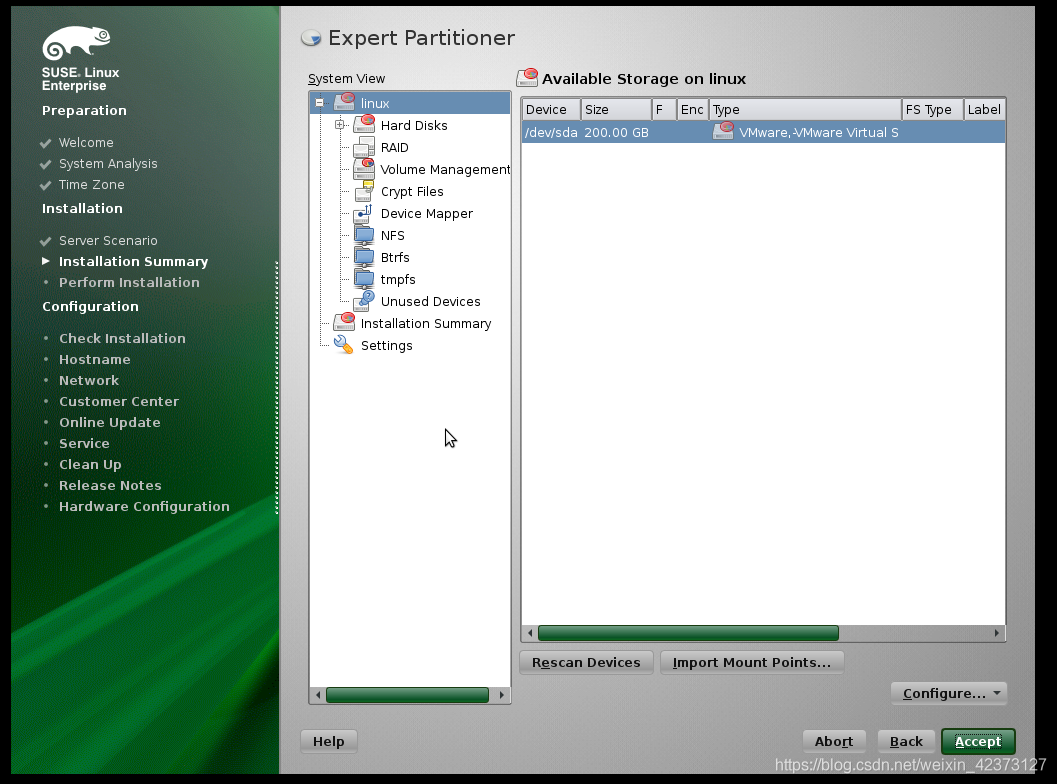Click the storage table horizontal scrollbar thumb
This screenshot has height=784, width=1057.
point(688,633)
